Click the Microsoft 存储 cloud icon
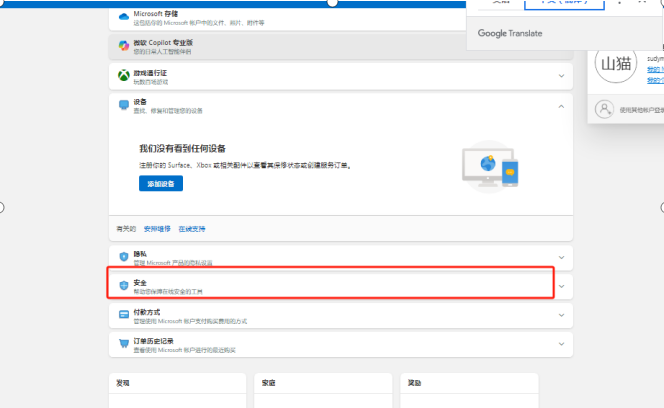Image resolution: width=664 pixels, height=408 pixels. [x=124, y=18]
